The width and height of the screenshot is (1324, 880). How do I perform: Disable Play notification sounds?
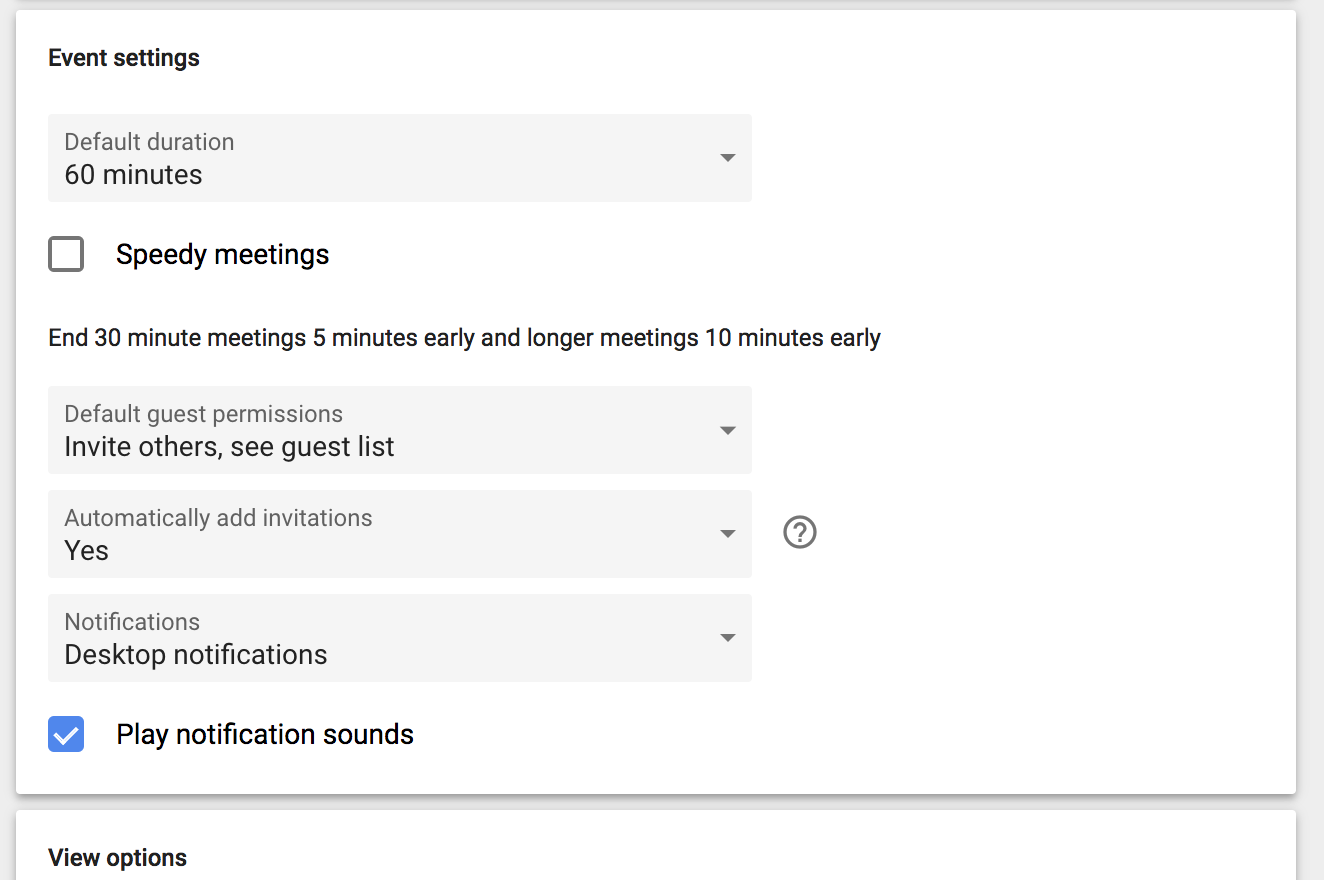coord(65,734)
